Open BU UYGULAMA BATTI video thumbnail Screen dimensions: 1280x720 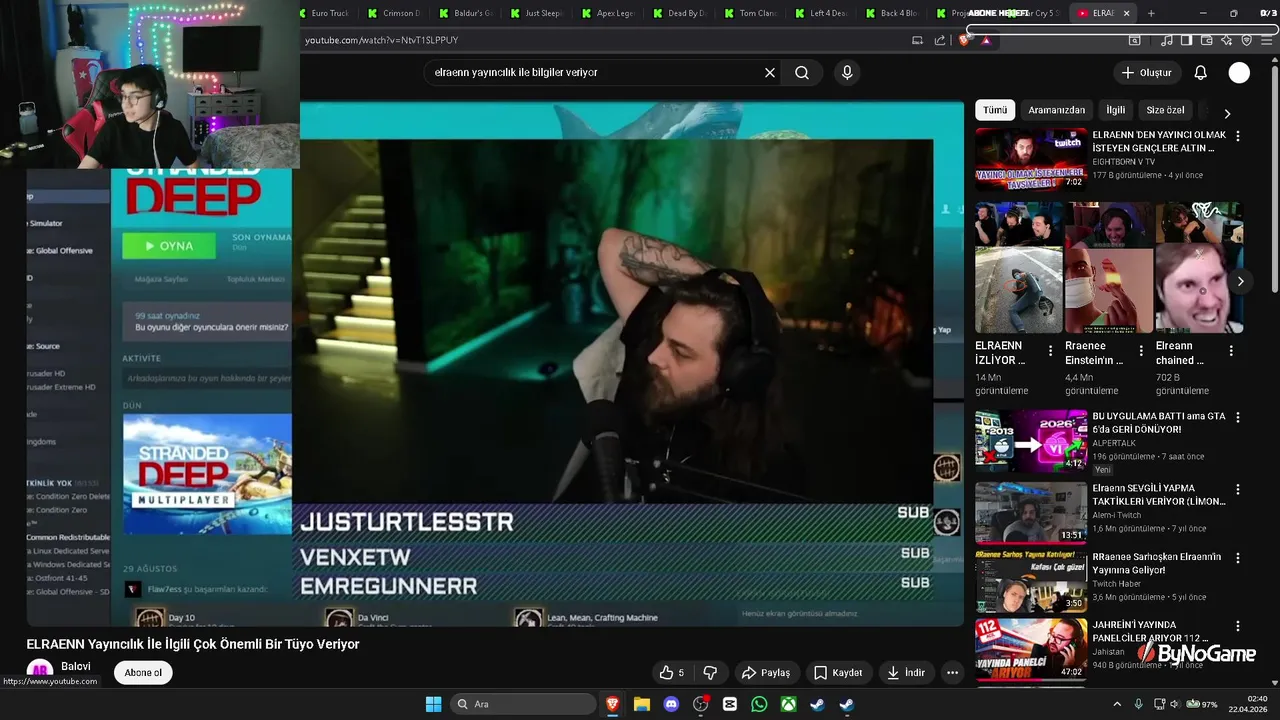[x=1031, y=440]
